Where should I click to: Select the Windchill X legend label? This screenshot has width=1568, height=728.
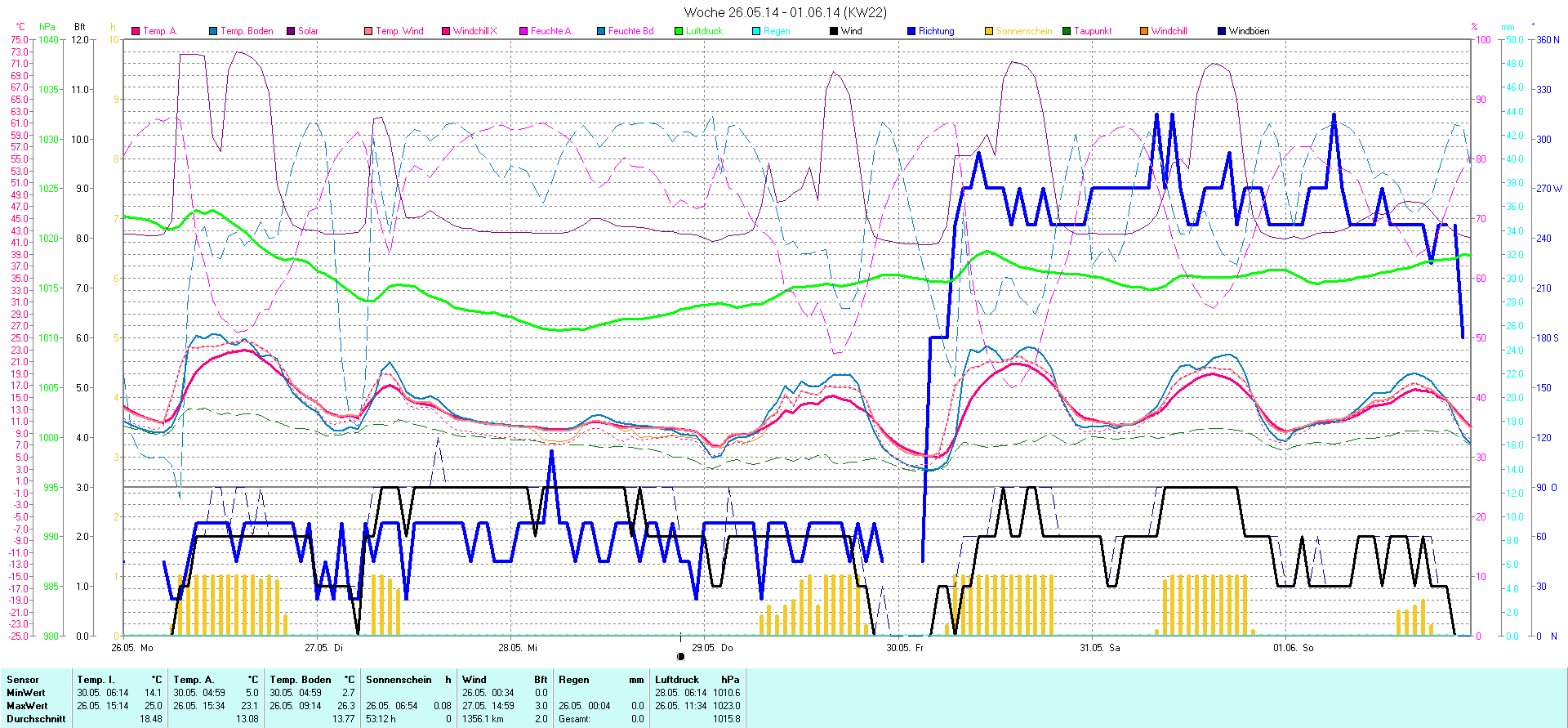(474, 31)
